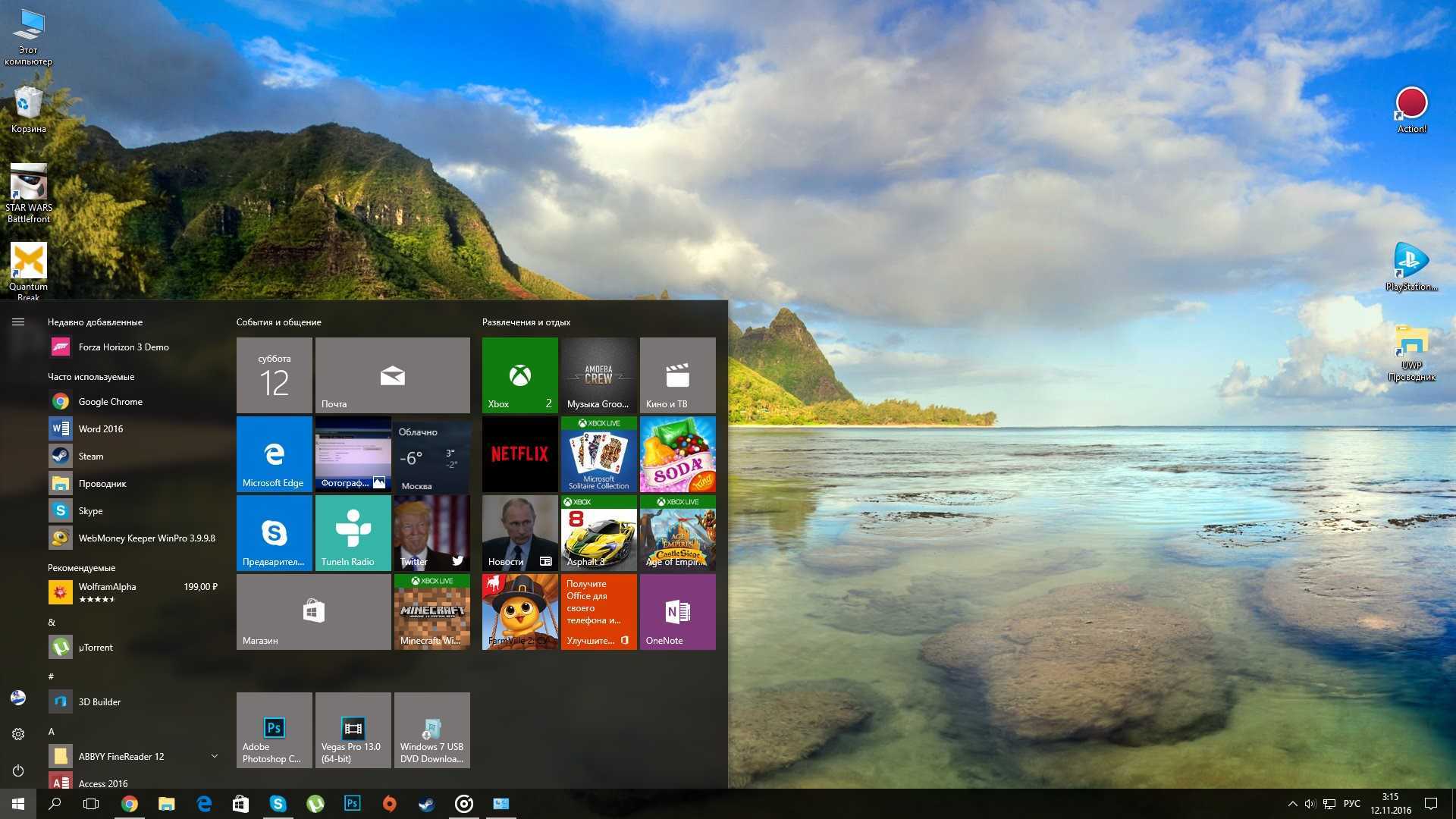This screenshot has width=1456, height=819.
Task: Expand recently added apps section
Action: [95, 321]
